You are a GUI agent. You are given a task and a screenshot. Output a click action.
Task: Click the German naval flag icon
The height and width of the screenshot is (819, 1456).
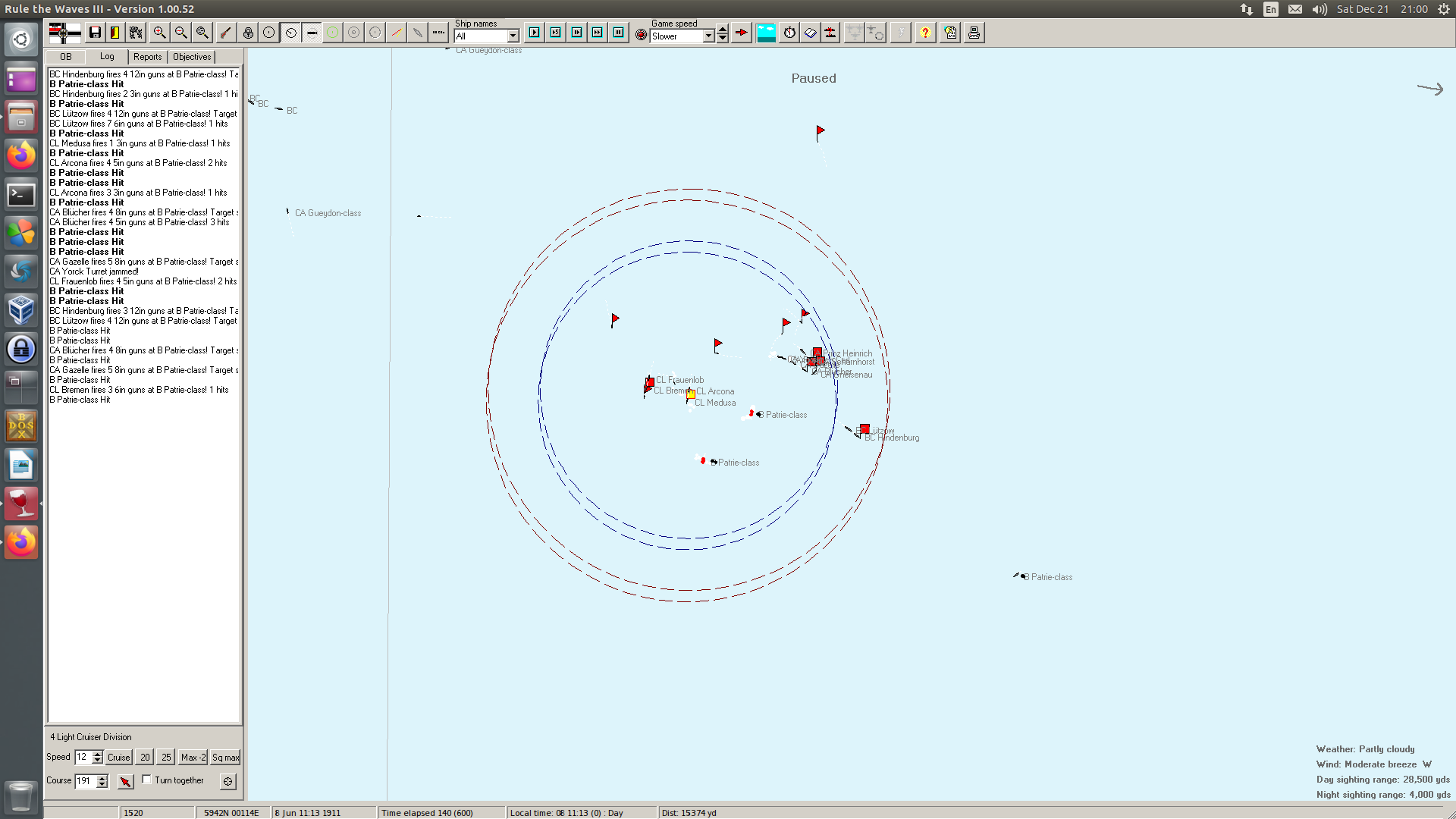click(x=64, y=33)
